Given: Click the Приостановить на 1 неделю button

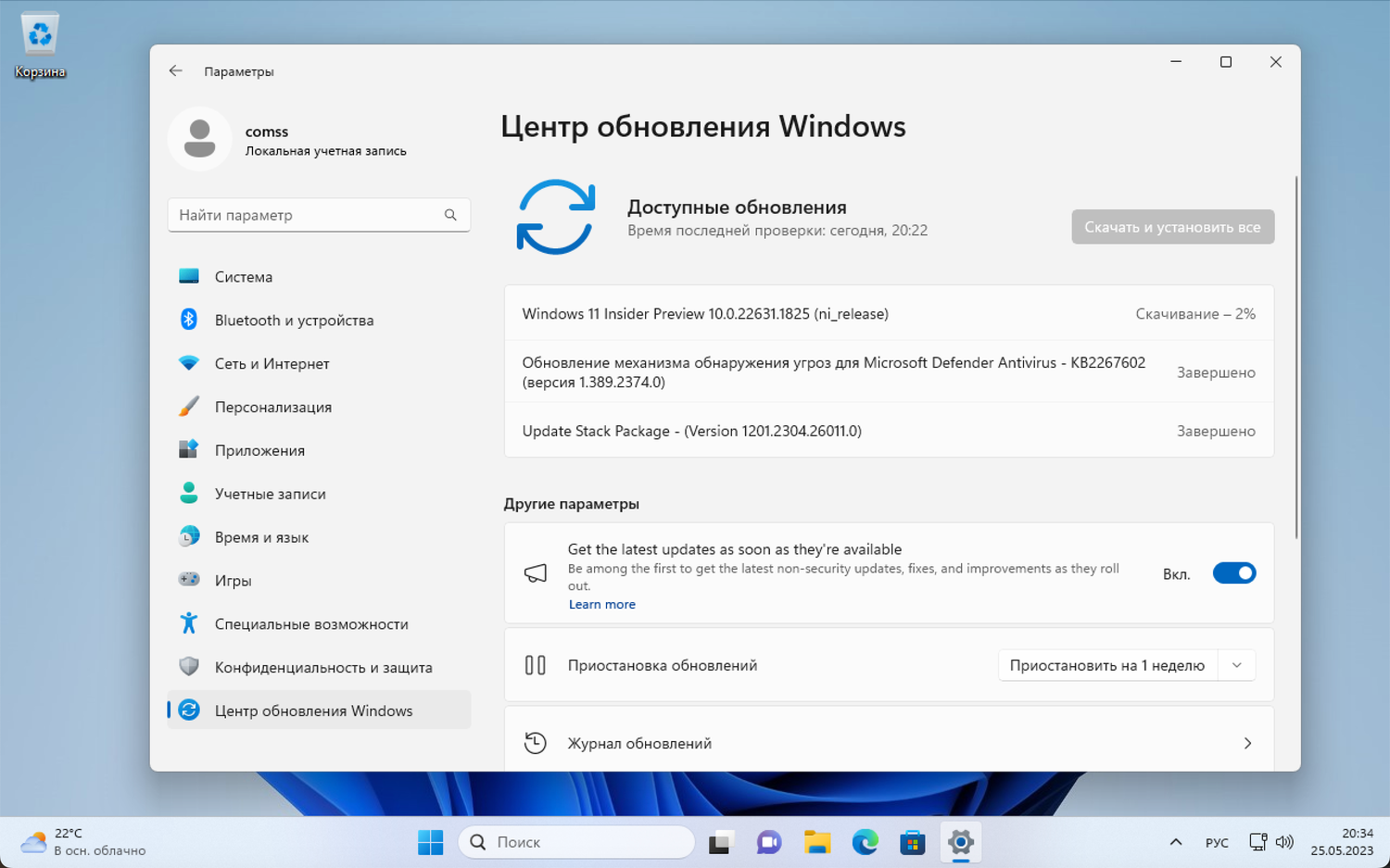Looking at the screenshot, I should coord(1107,665).
